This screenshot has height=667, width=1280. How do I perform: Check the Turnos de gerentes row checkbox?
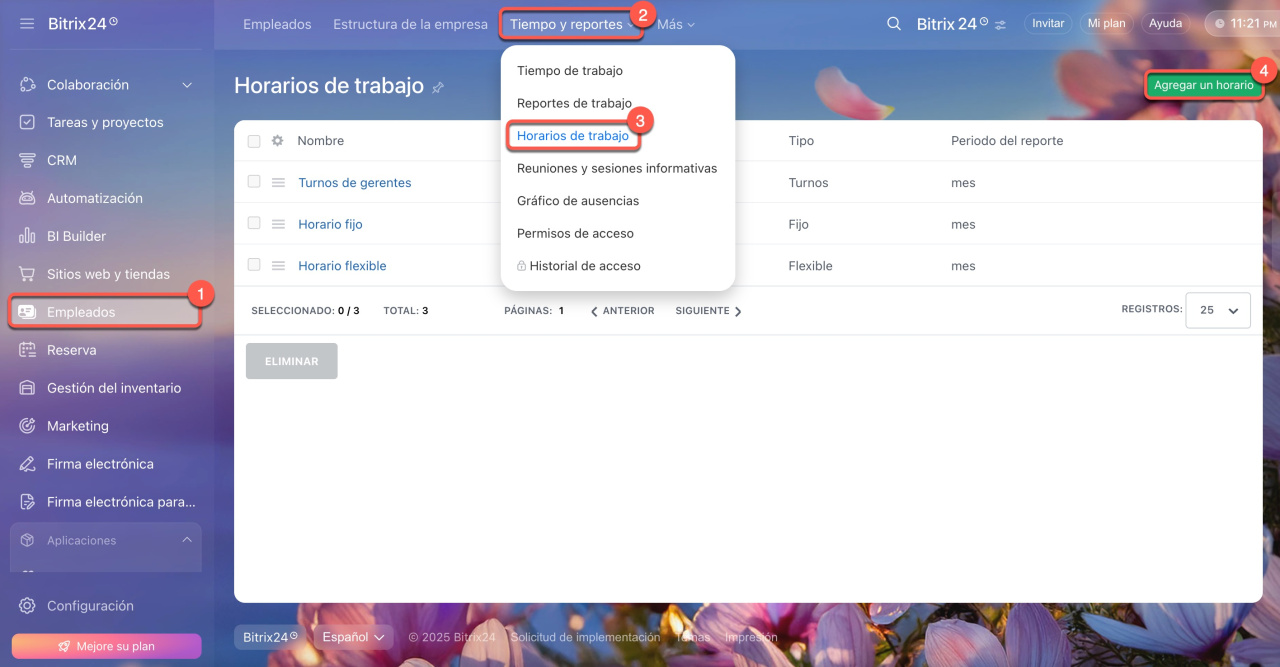point(254,182)
